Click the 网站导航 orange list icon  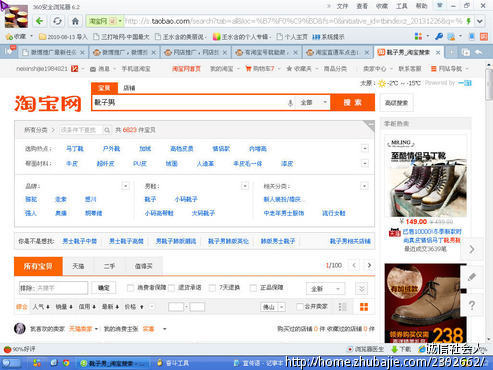coord(434,69)
